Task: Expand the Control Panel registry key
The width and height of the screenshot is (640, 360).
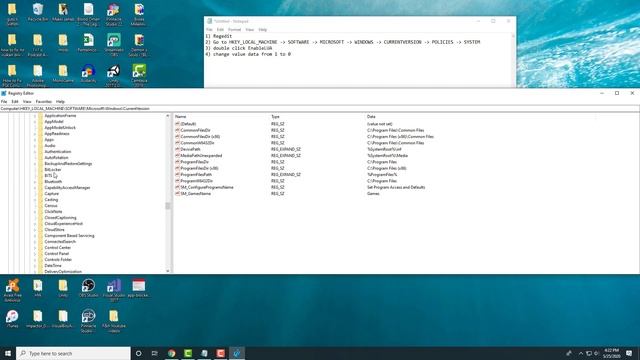Action: (35, 253)
